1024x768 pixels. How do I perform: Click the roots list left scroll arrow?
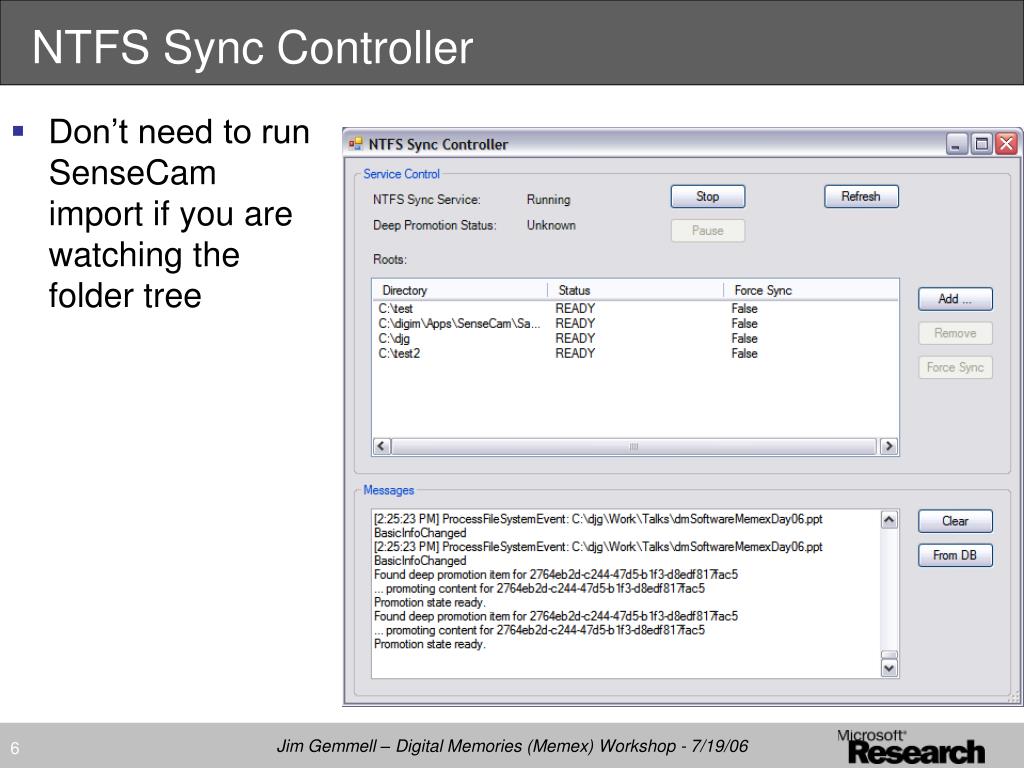point(382,446)
